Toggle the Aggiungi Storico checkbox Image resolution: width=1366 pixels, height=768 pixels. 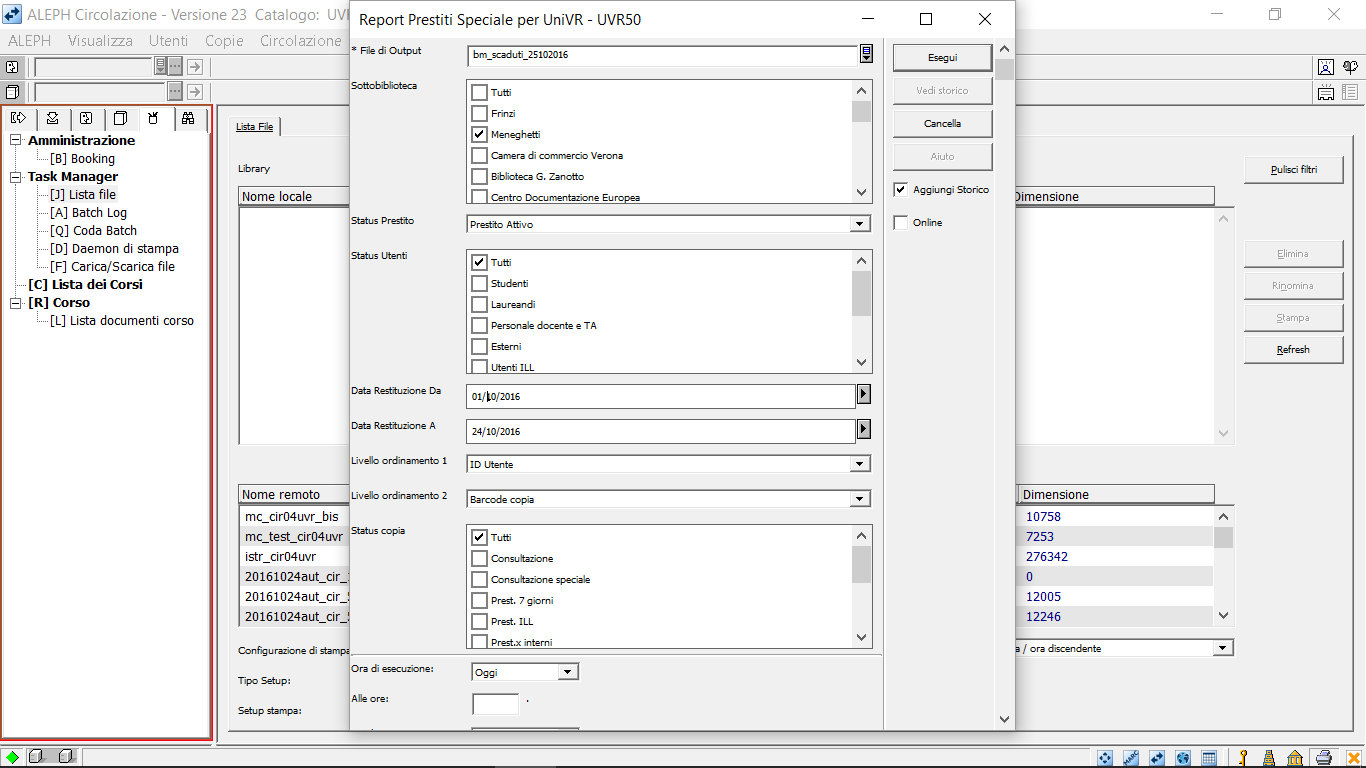coord(901,189)
